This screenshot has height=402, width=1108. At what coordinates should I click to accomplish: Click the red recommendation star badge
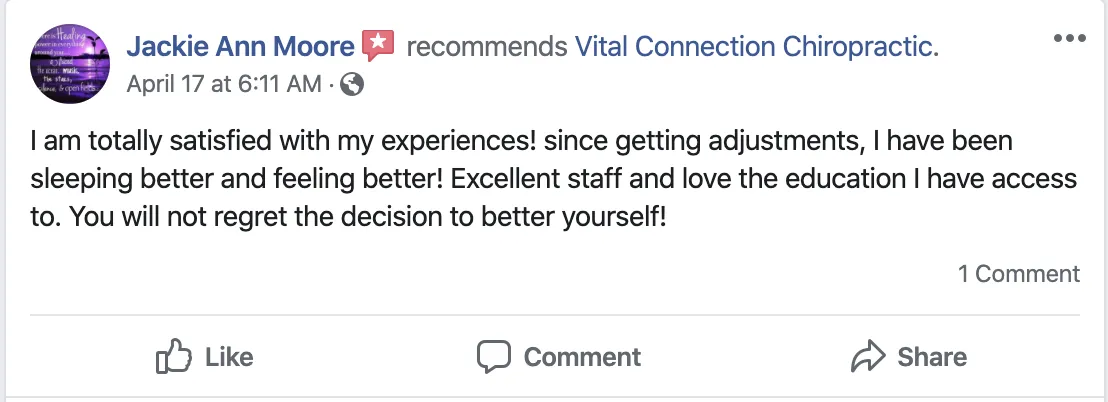[378, 45]
